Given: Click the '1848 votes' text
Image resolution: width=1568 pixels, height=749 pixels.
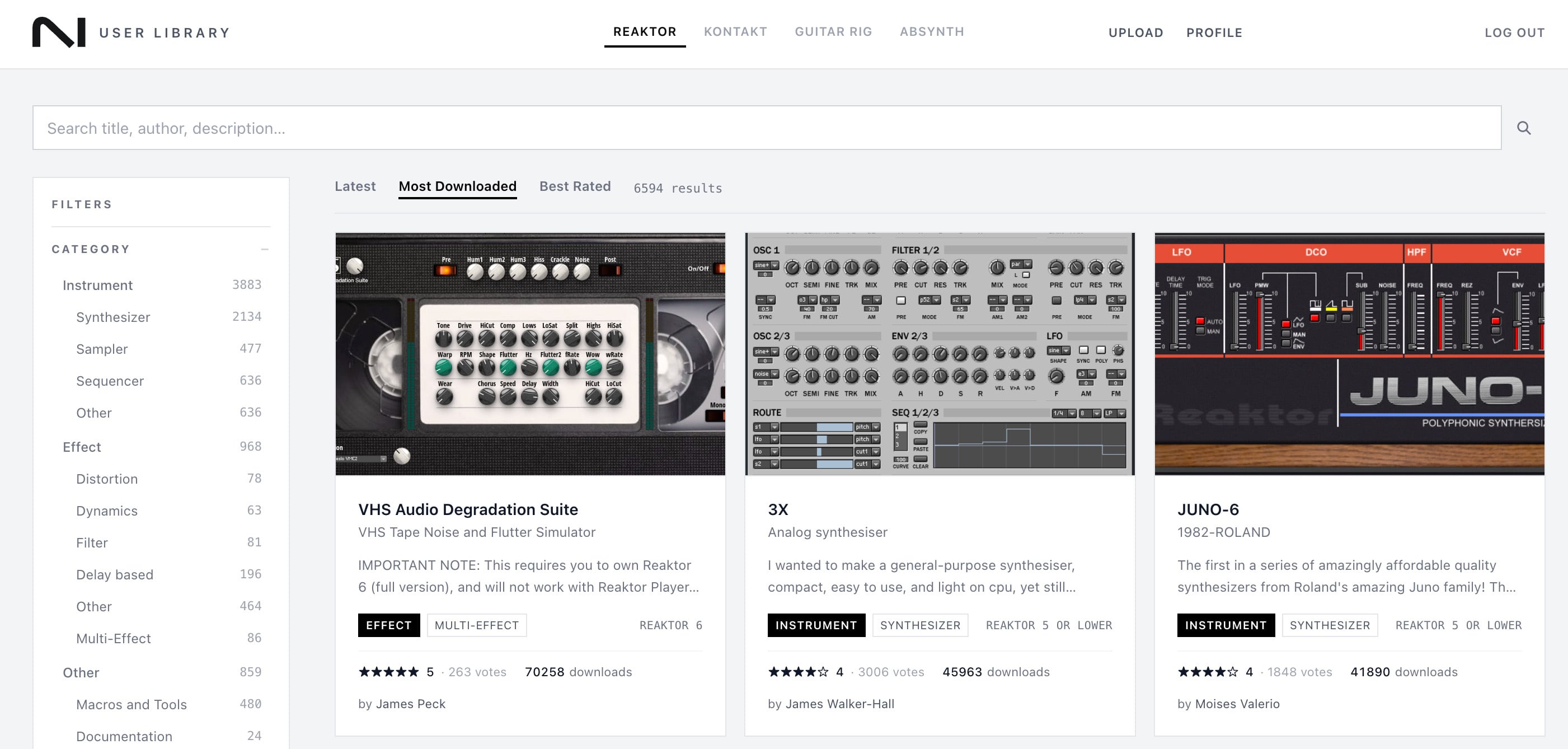Looking at the screenshot, I should pos(1299,672).
